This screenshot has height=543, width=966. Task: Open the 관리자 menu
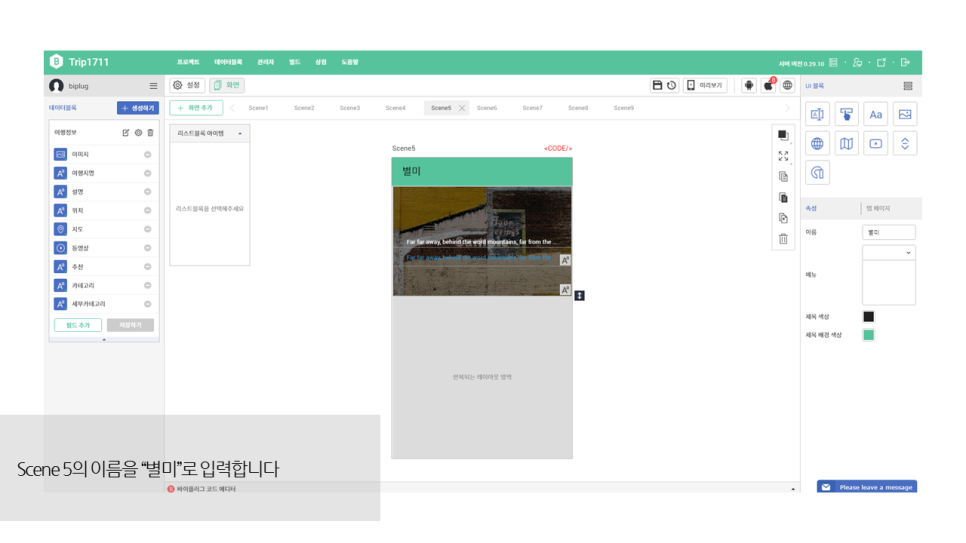[265, 62]
